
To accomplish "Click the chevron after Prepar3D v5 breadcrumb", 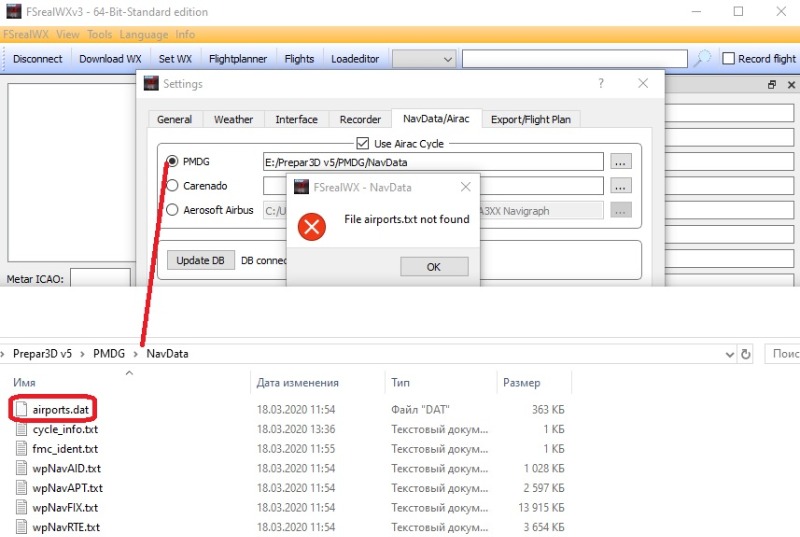I will click(82, 354).
